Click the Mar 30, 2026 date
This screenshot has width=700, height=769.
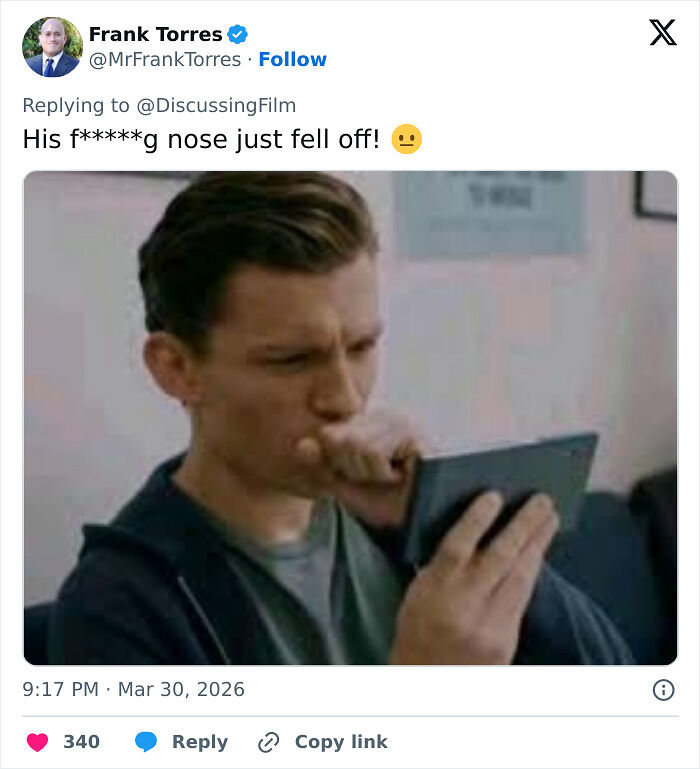coord(181,690)
